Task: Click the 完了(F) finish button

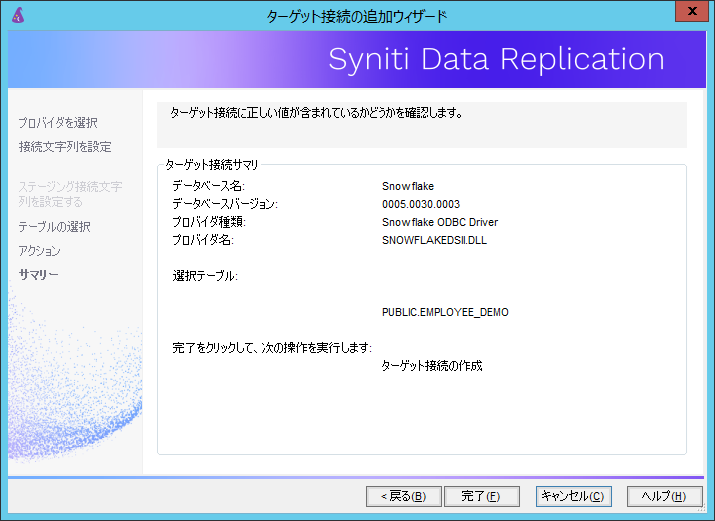Action: pos(482,496)
